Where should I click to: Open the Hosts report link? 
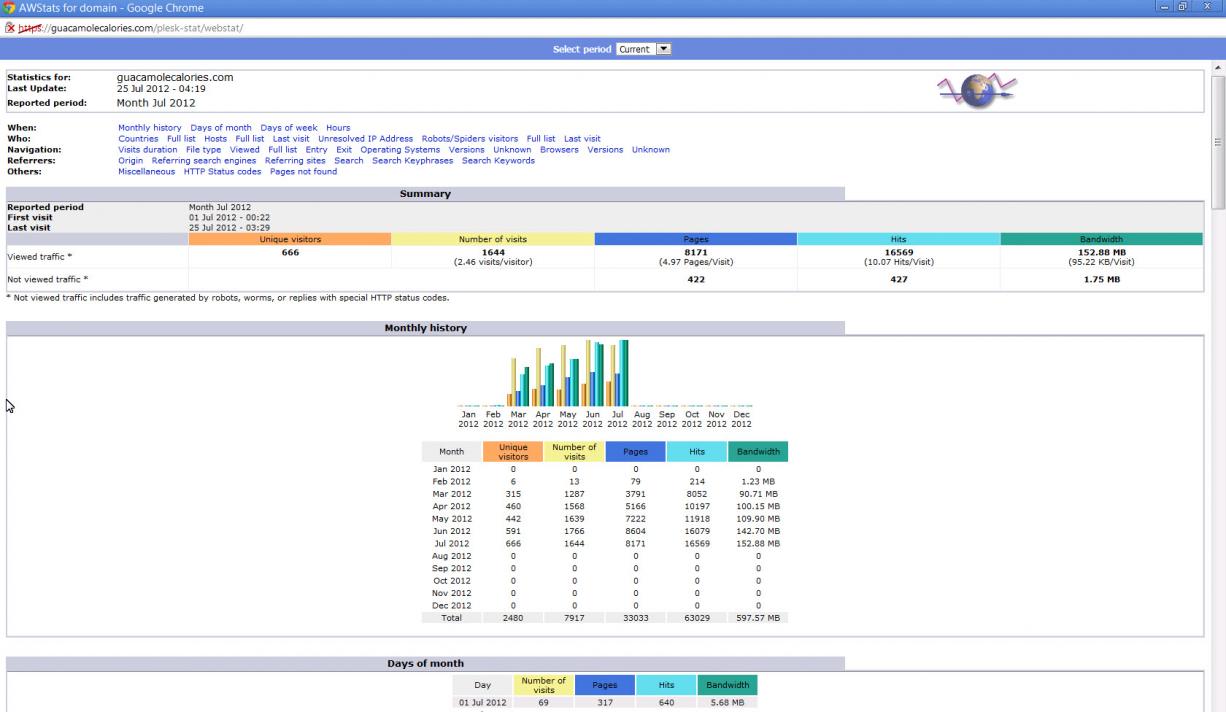pos(215,139)
